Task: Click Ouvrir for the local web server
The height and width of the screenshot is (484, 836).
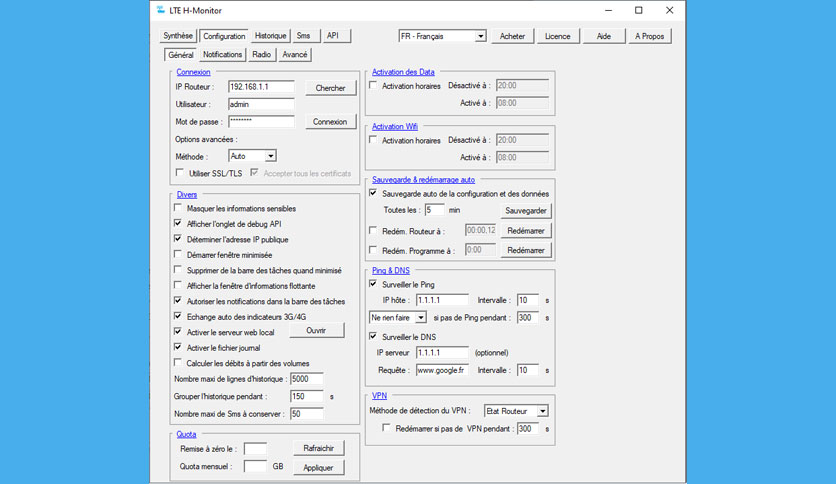Action: [x=316, y=330]
